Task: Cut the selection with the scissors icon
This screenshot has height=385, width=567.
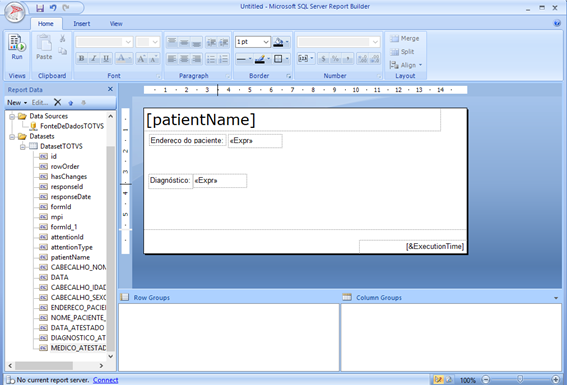Action: pos(63,38)
